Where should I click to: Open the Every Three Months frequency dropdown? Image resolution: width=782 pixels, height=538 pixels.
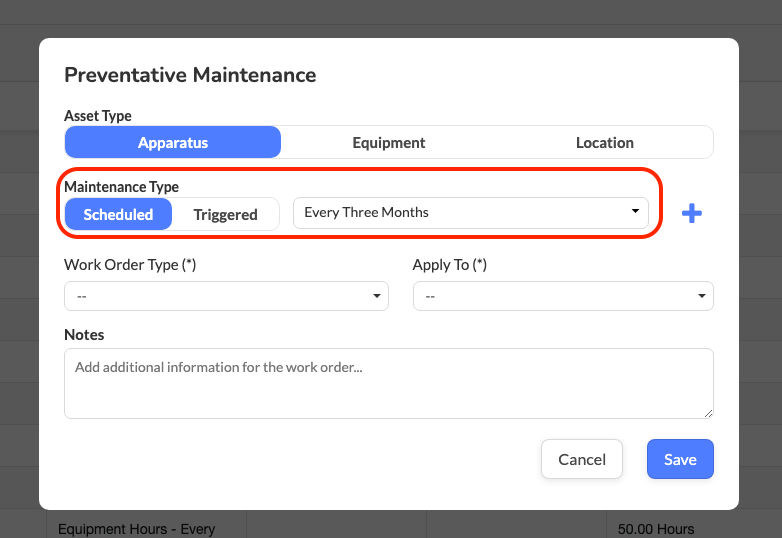[470, 212]
